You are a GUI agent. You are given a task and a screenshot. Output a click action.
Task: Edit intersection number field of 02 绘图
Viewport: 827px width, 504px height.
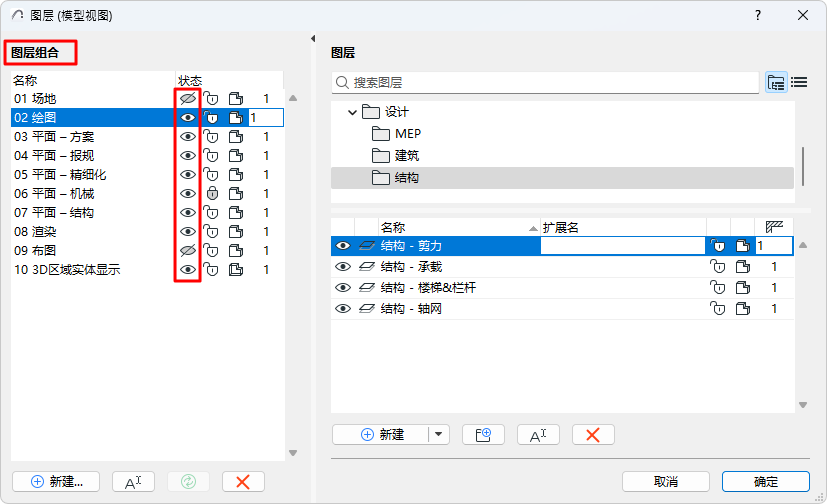266,118
